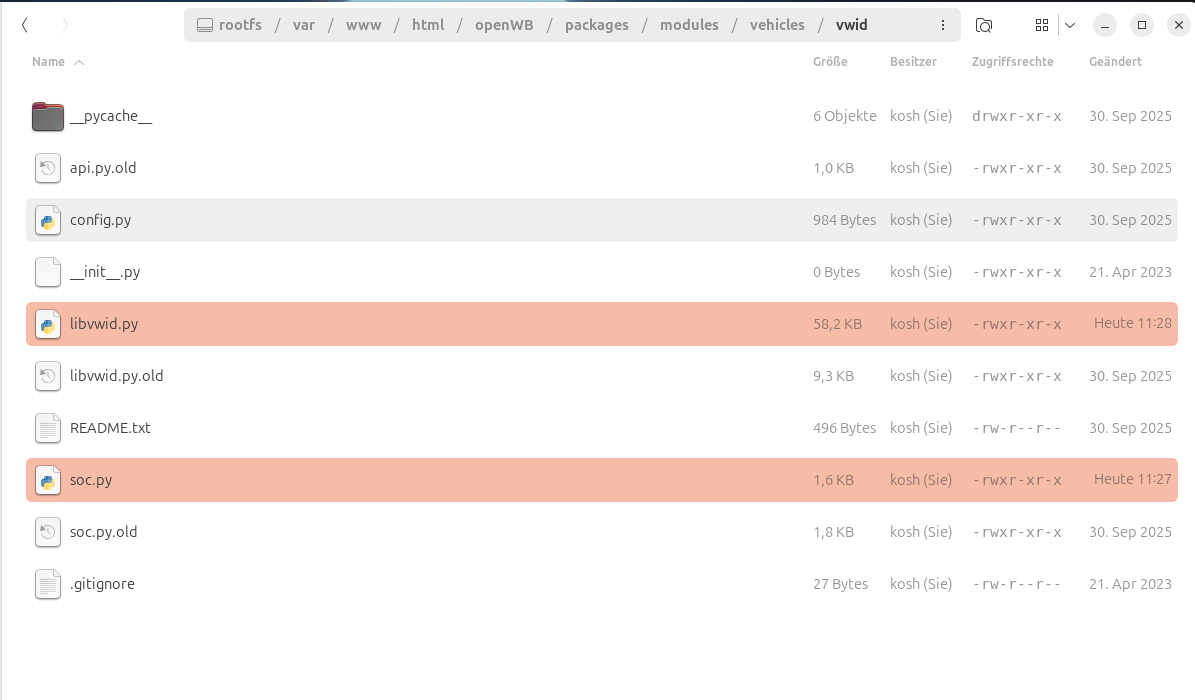Select the file name README.txt
Image resolution: width=1195 pixels, height=700 pixels.
[x=111, y=428]
